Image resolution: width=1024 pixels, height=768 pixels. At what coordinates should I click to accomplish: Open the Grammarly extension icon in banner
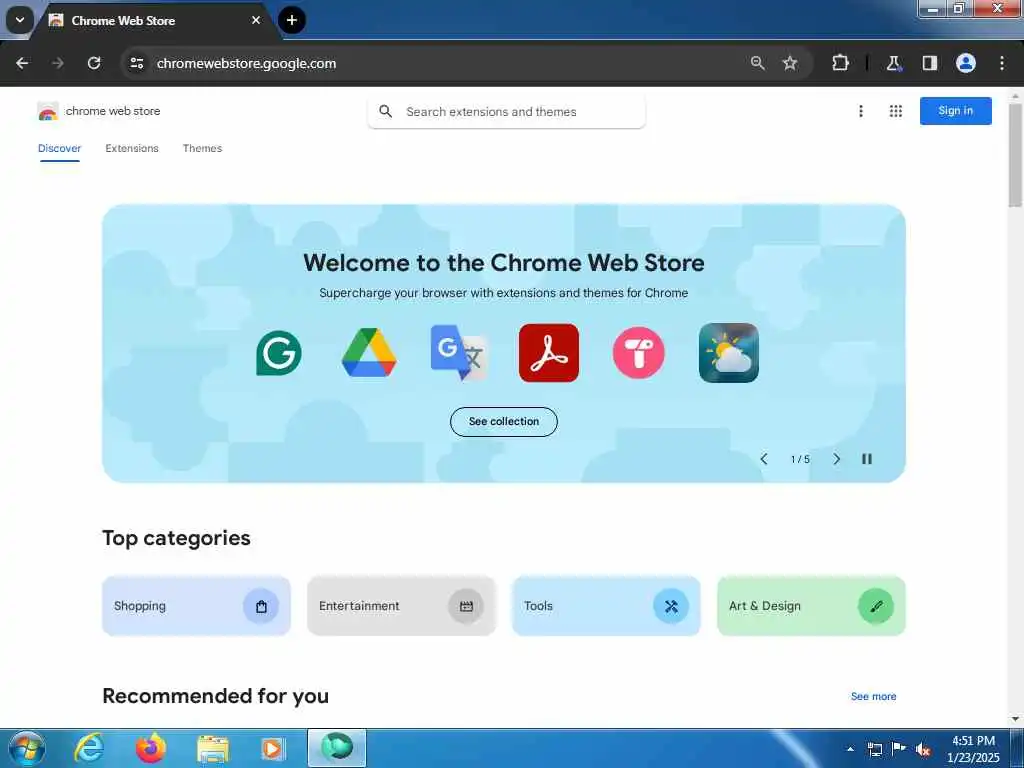click(x=279, y=353)
